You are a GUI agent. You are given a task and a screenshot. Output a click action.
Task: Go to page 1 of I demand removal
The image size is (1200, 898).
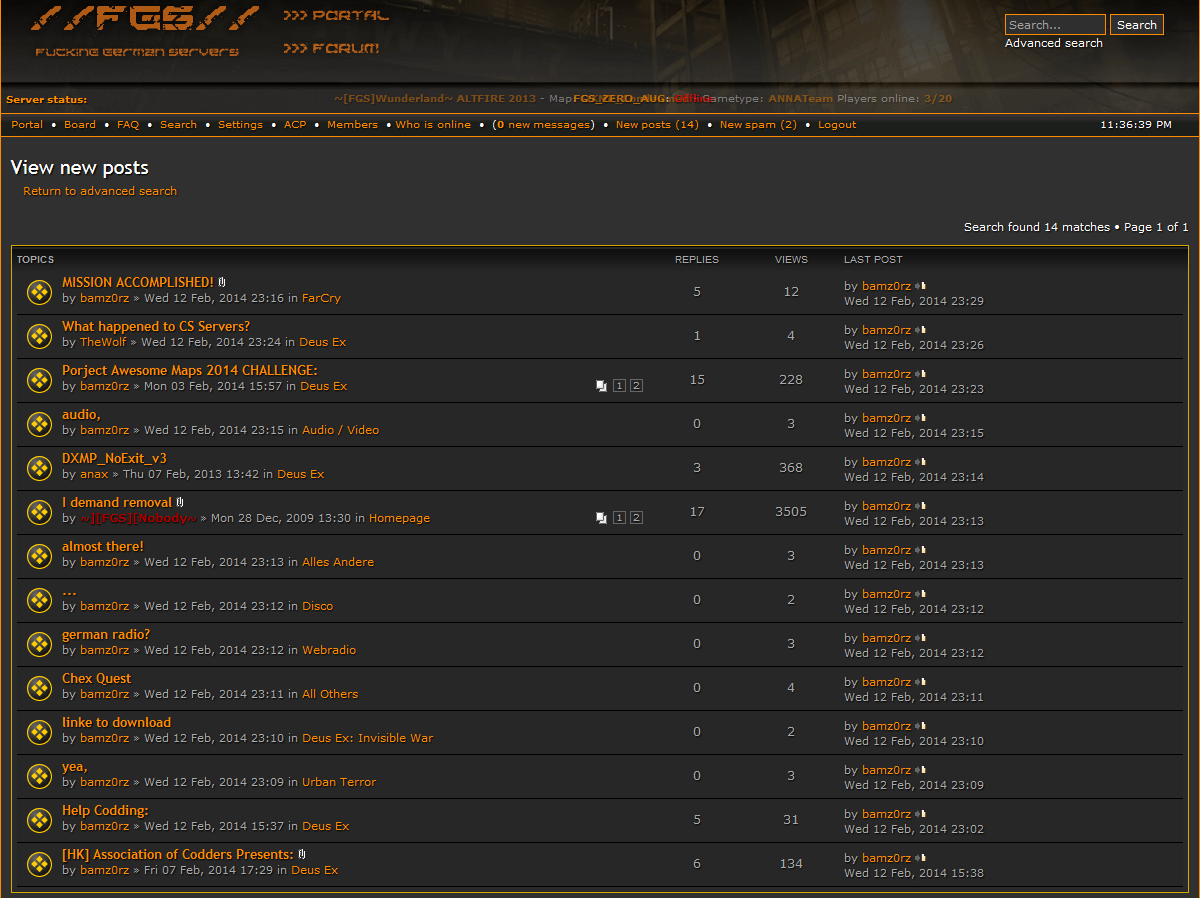619,518
